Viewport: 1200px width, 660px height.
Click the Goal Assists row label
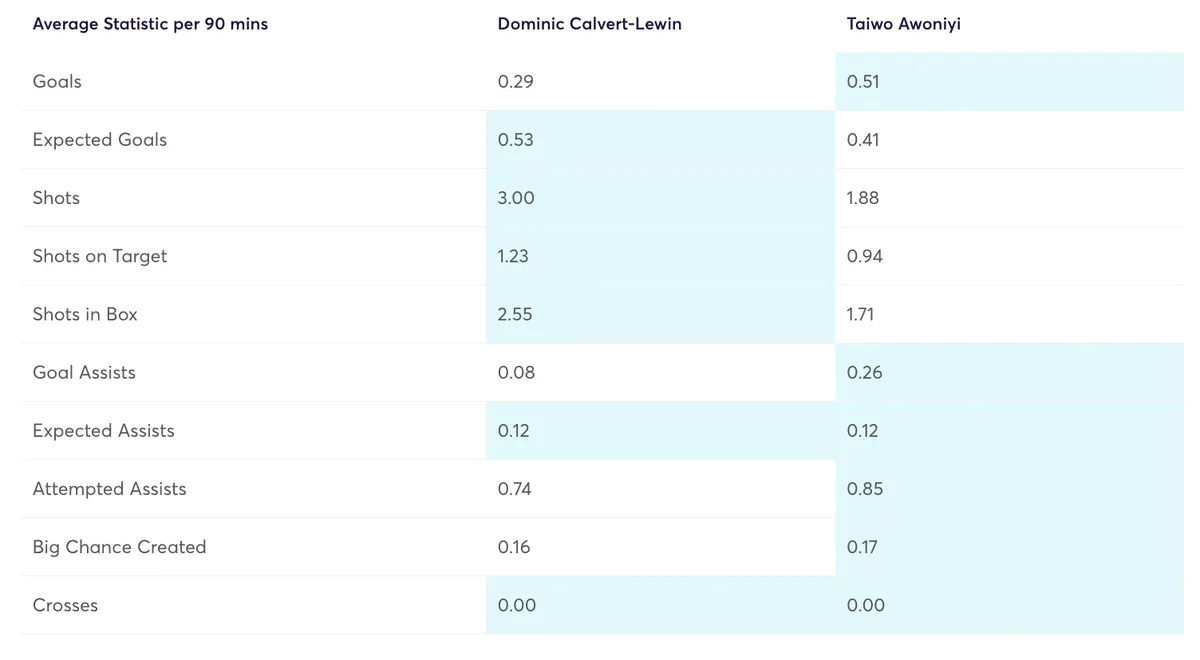click(x=84, y=372)
